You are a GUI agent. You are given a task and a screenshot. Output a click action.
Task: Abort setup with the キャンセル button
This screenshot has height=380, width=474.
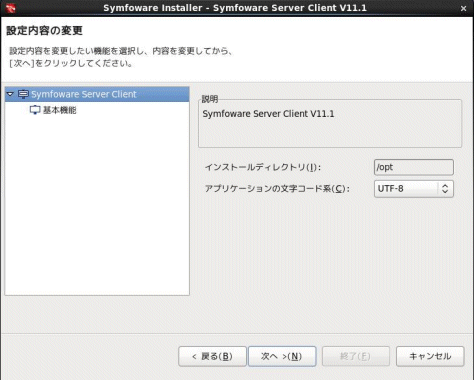pyautogui.click(x=430, y=356)
